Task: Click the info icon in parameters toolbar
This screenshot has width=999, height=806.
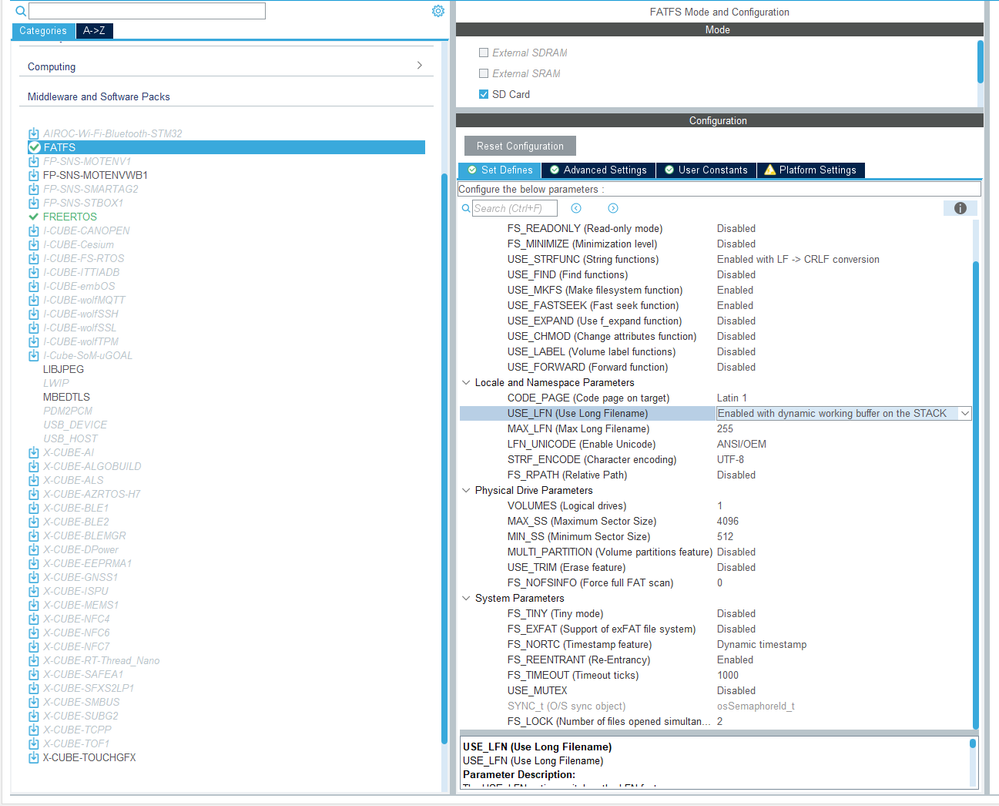Action: 960,208
